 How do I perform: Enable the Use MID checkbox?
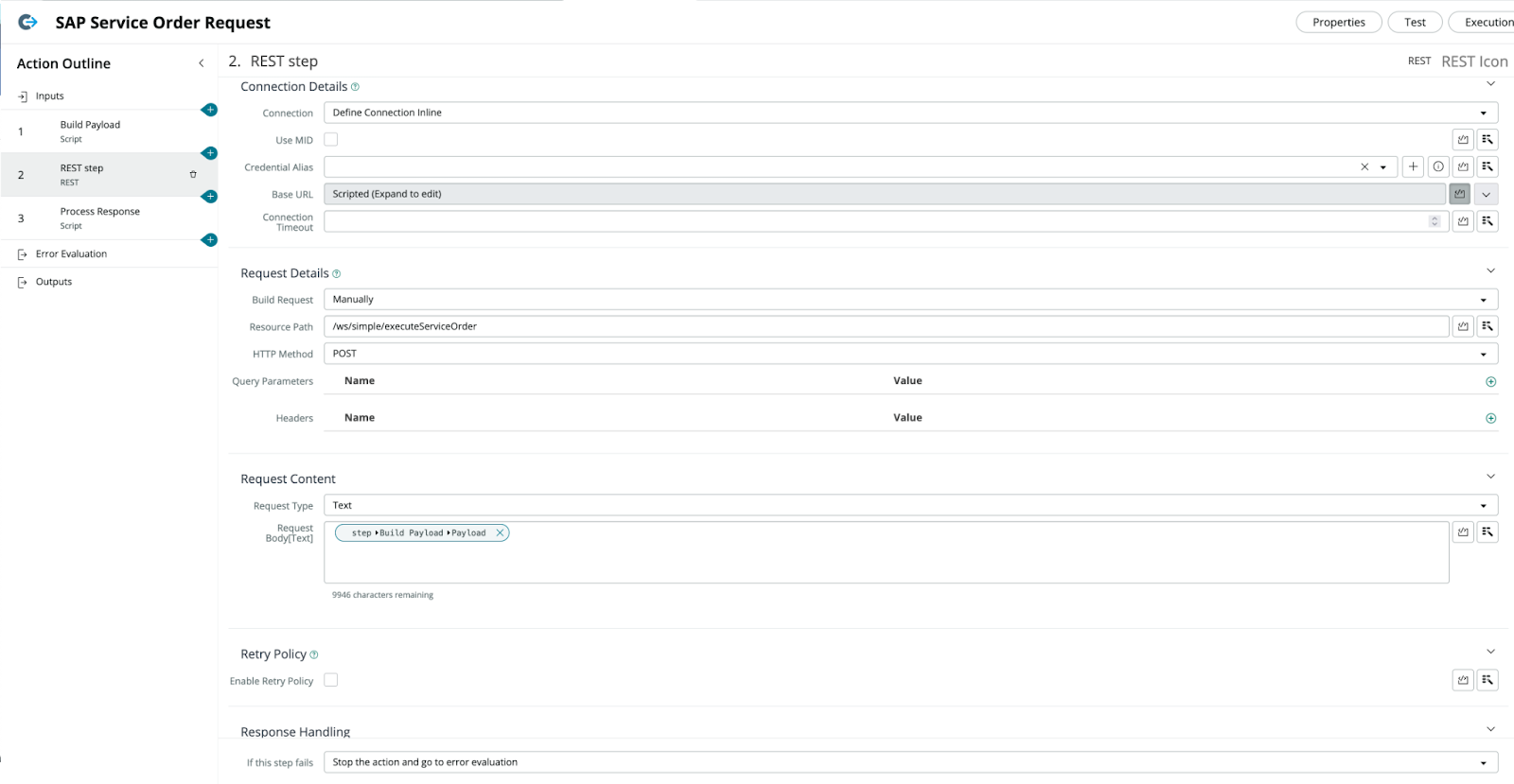(331, 139)
